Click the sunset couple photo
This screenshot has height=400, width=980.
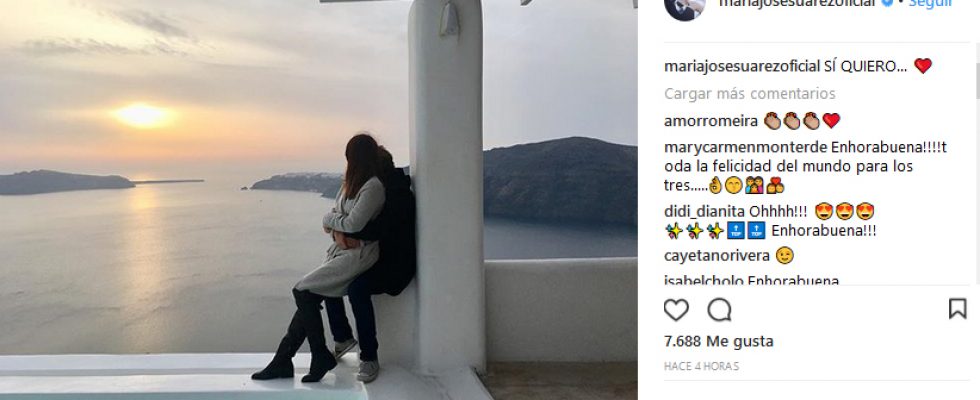pos(319,200)
